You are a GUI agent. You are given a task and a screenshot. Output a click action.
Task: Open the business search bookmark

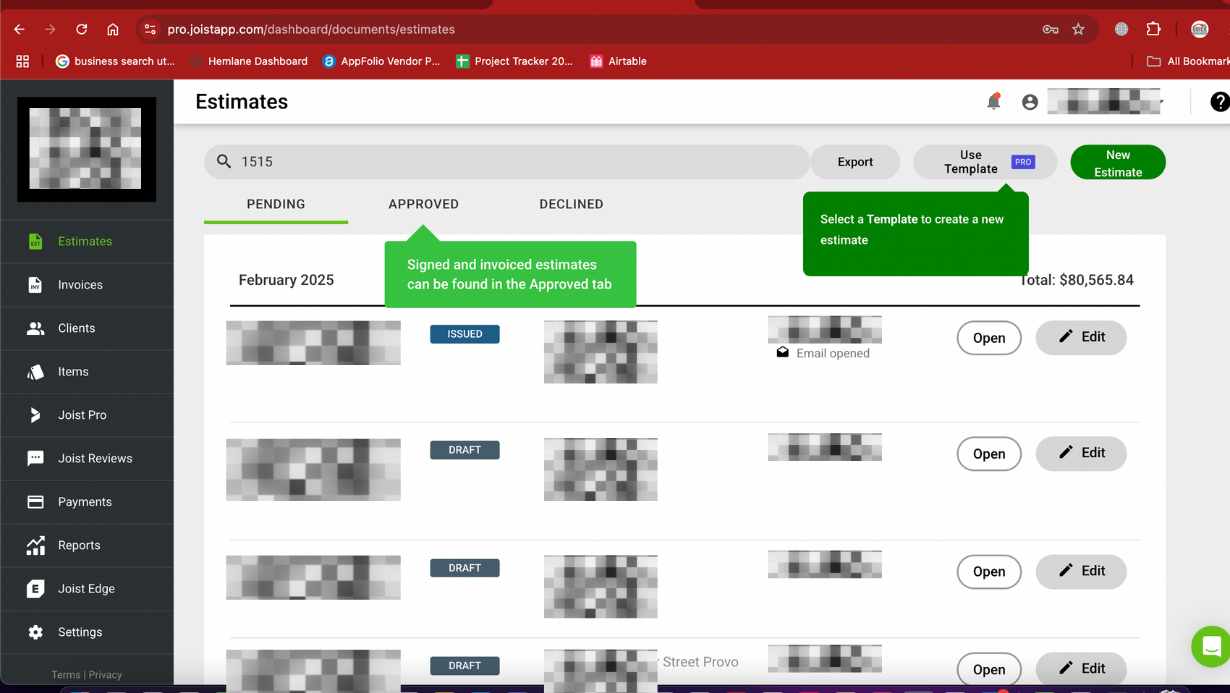pos(115,61)
